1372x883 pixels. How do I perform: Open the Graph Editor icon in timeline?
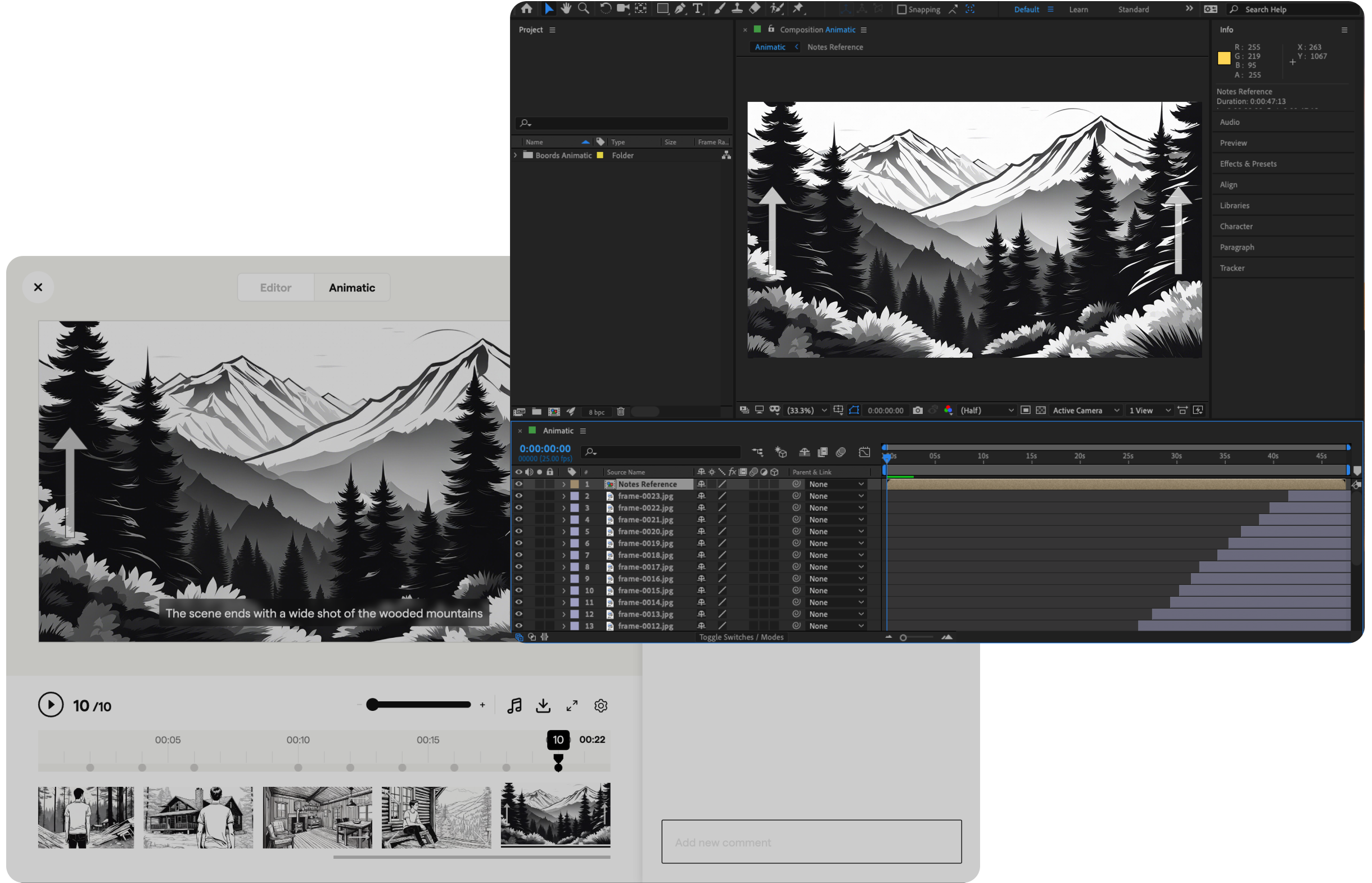tap(865, 452)
